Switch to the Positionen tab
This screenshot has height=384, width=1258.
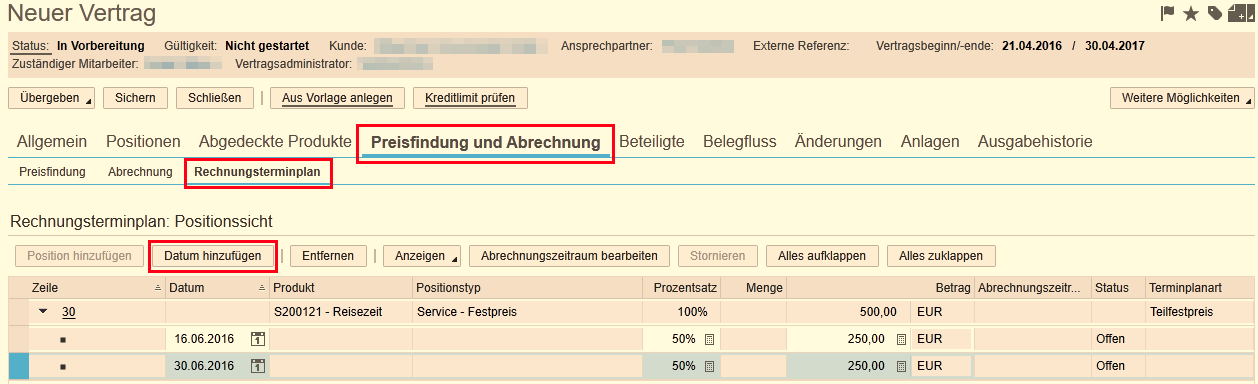click(x=143, y=142)
